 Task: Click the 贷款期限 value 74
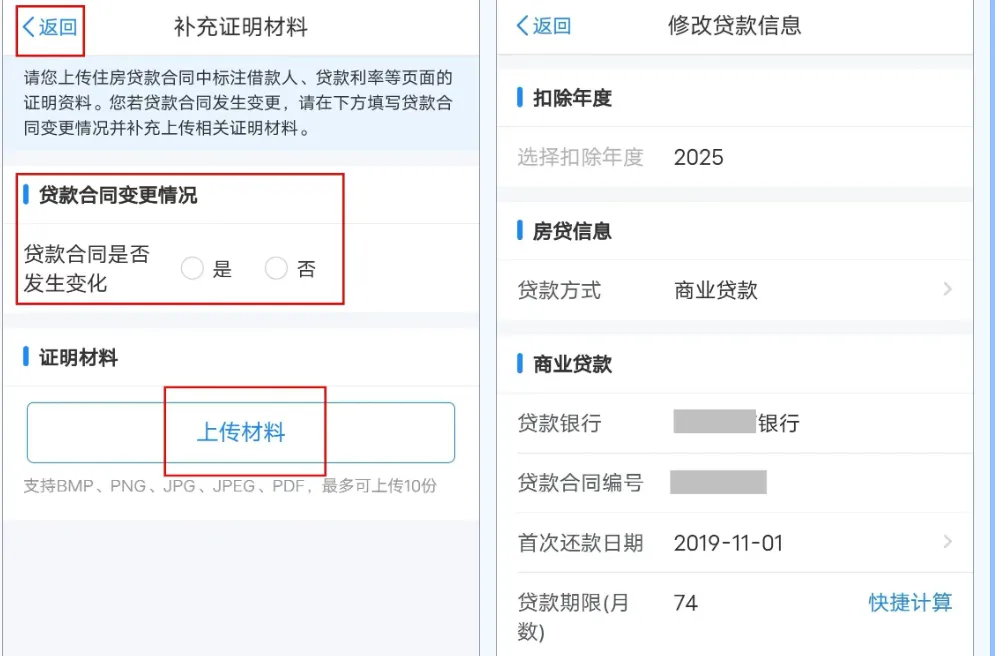pyautogui.click(x=686, y=603)
